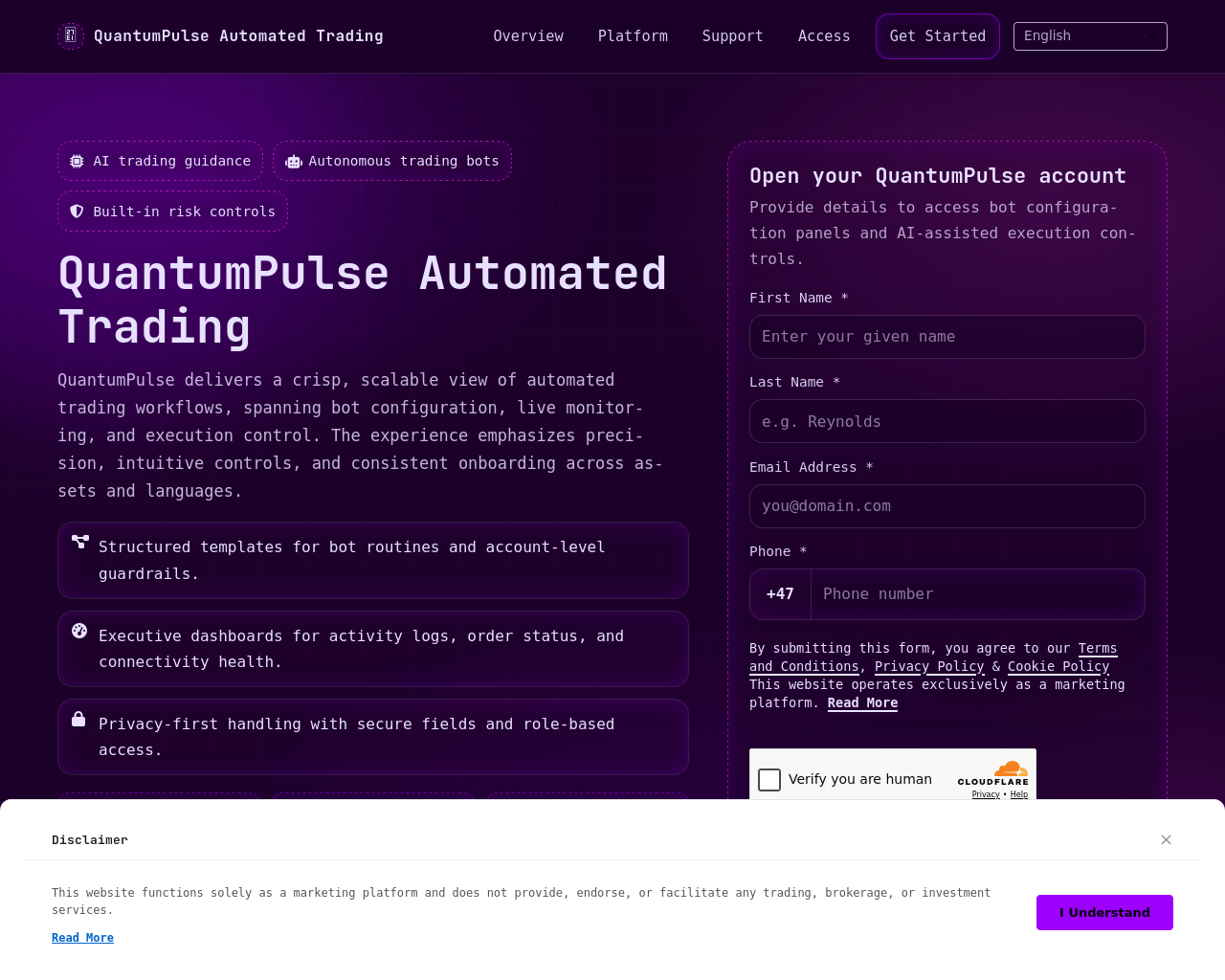Click the privacy-first lock icon

click(78, 719)
